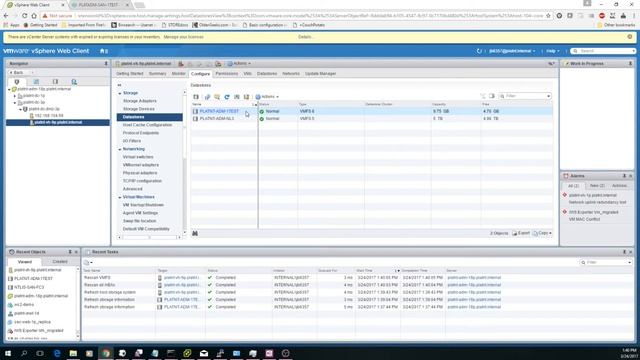
Task: Switch to the Permissions tab
Action: (227, 73)
